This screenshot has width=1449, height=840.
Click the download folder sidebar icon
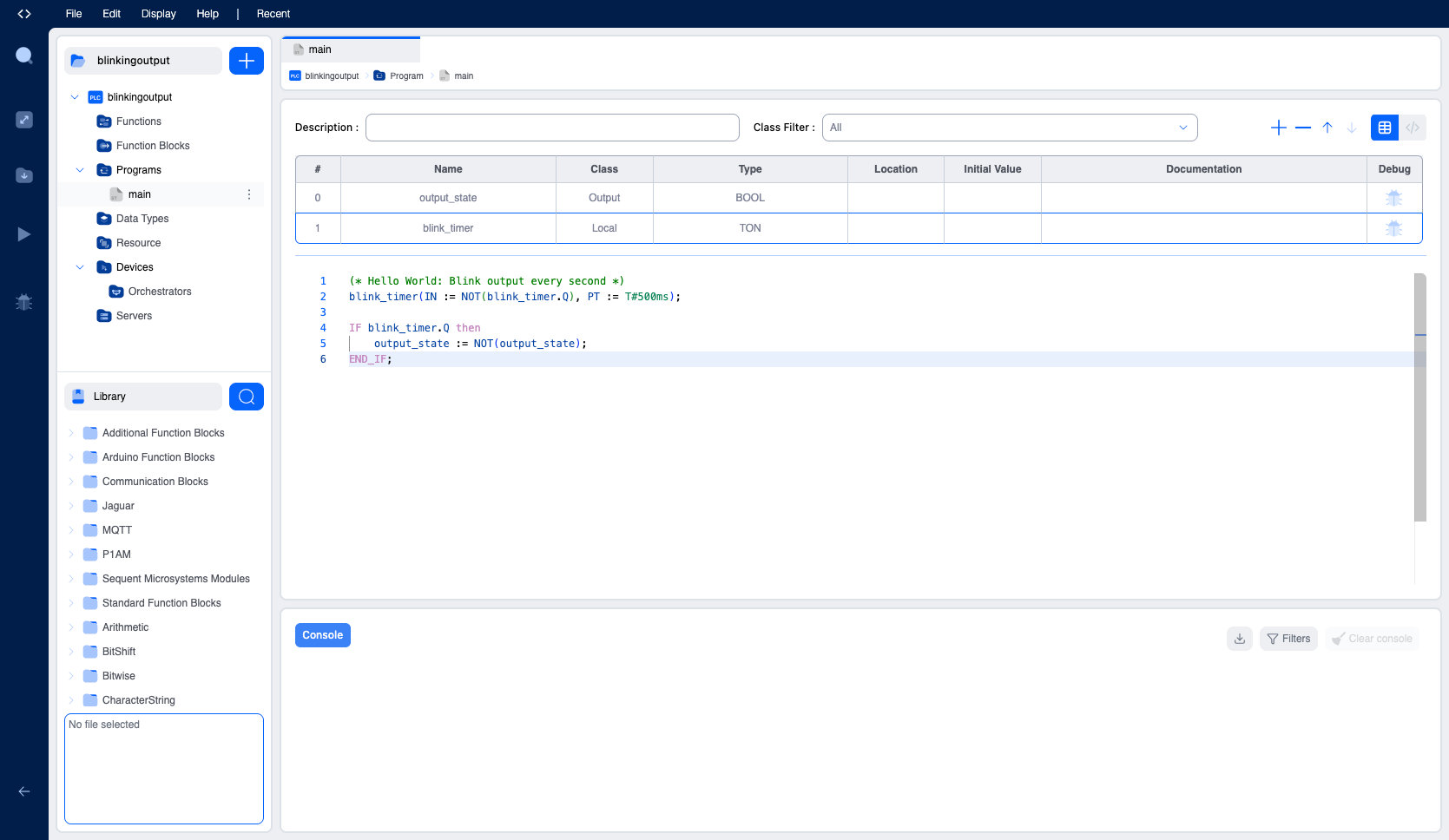24,175
